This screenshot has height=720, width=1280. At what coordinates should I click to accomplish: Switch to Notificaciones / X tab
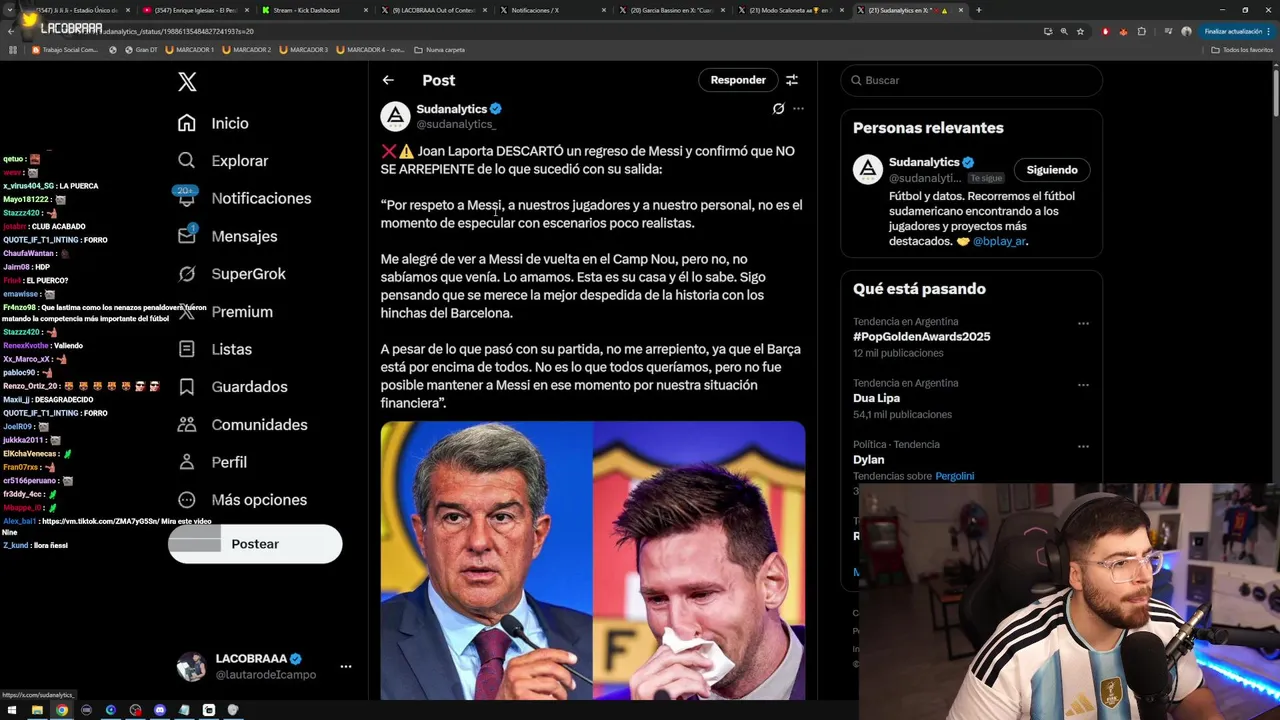point(551,10)
